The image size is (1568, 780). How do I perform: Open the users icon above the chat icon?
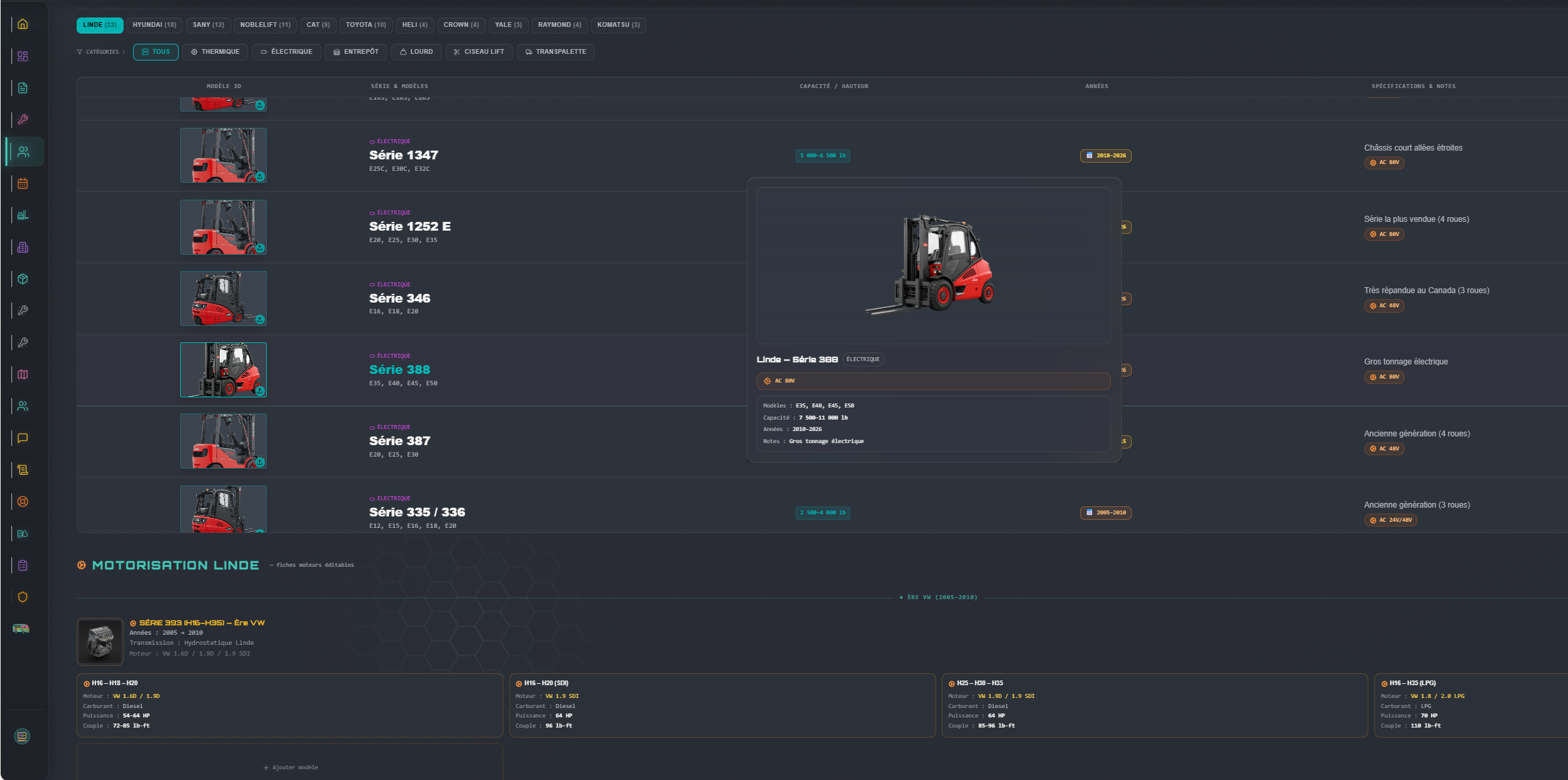pyautogui.click(x=23, y=406)
